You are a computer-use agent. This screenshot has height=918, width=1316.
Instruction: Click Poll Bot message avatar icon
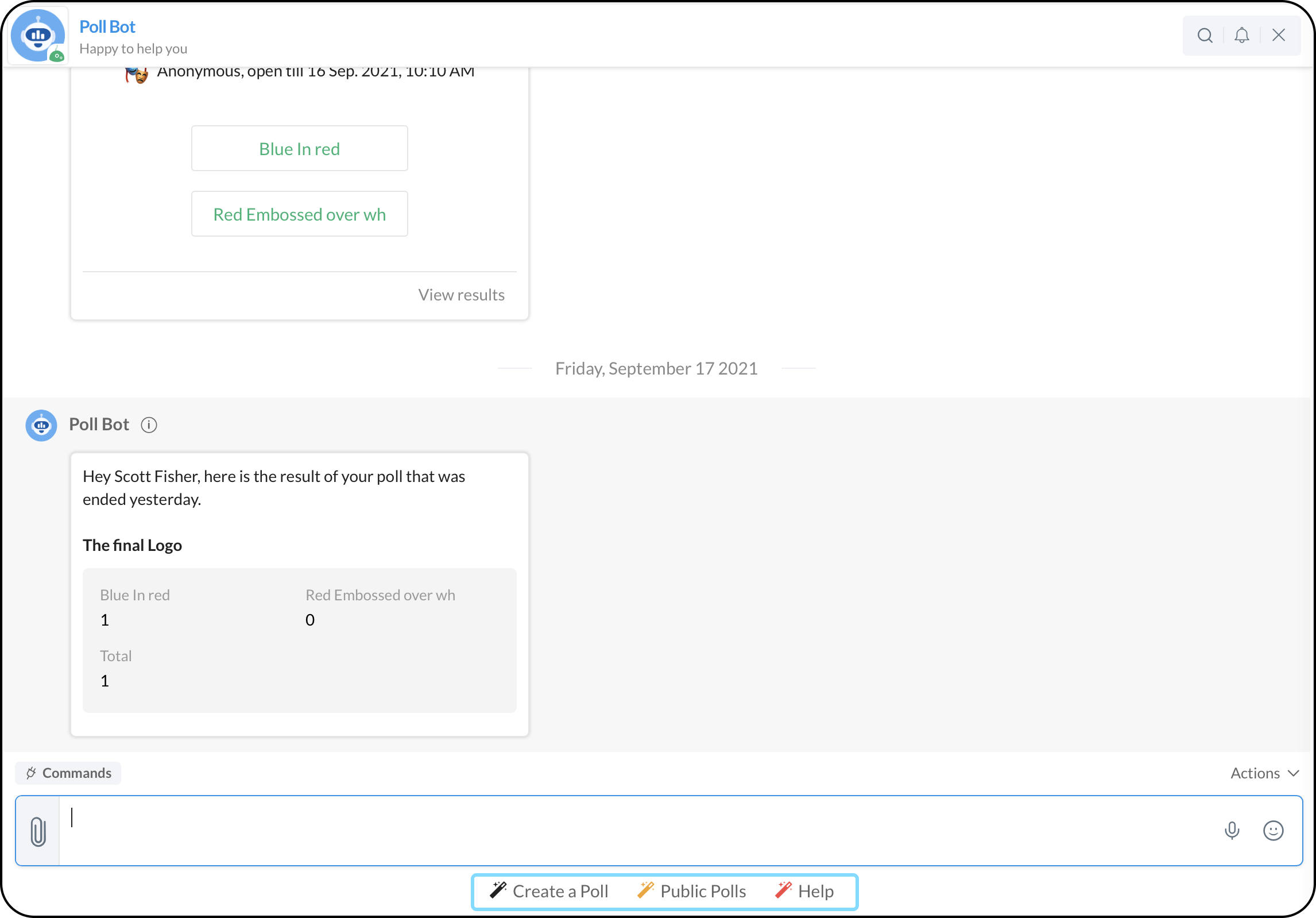[41, 426]
